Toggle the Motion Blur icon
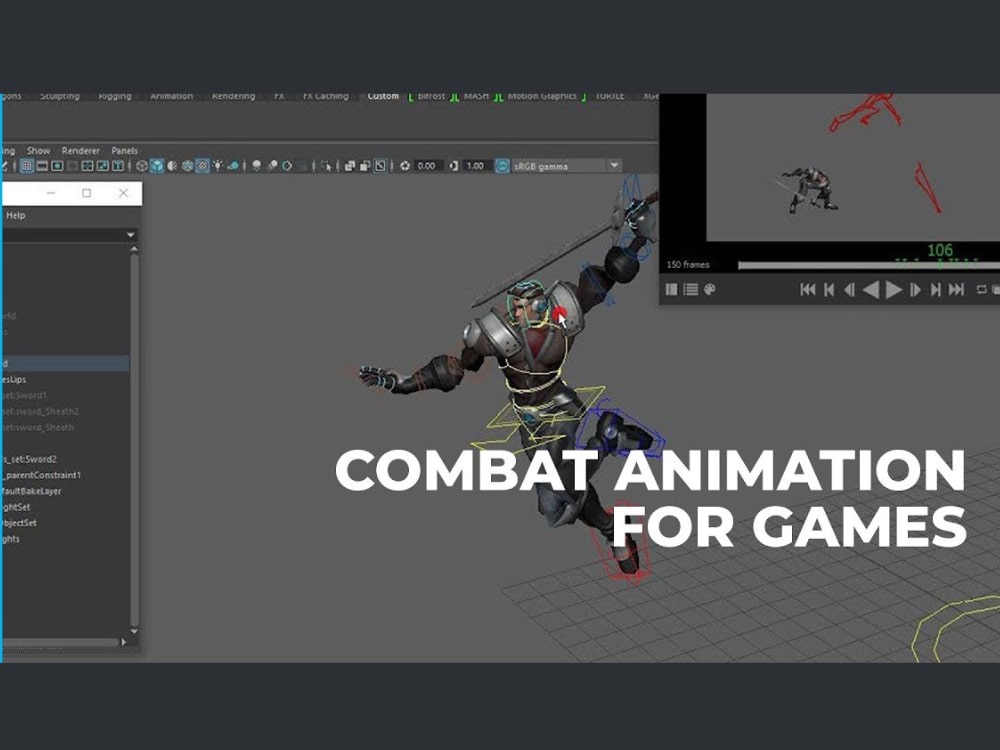Viewport: 1000px width, 750px height. [272, 166]
